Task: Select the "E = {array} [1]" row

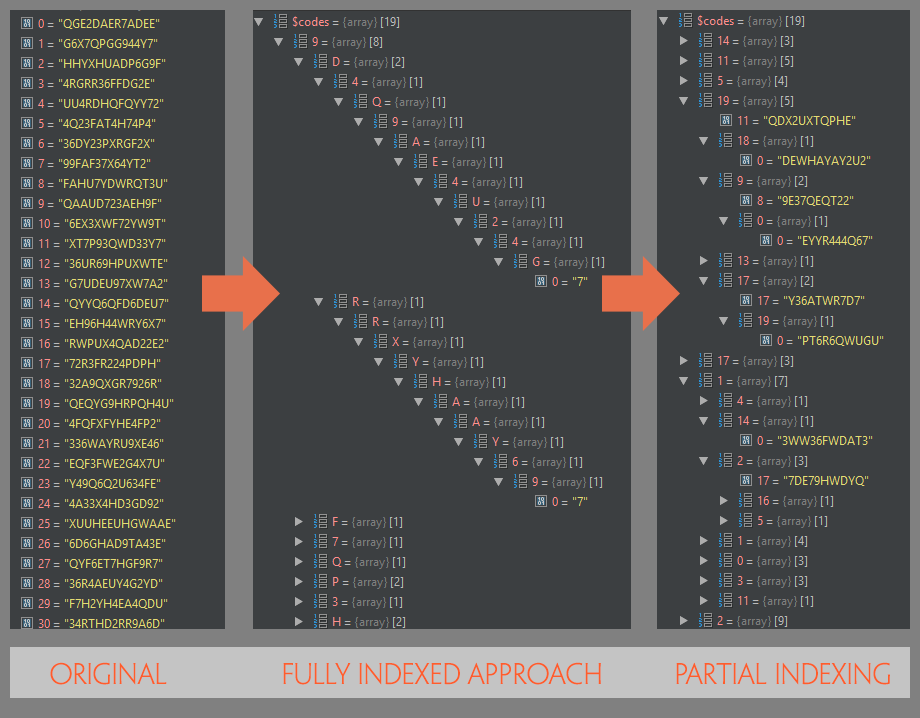Action: 442,162
